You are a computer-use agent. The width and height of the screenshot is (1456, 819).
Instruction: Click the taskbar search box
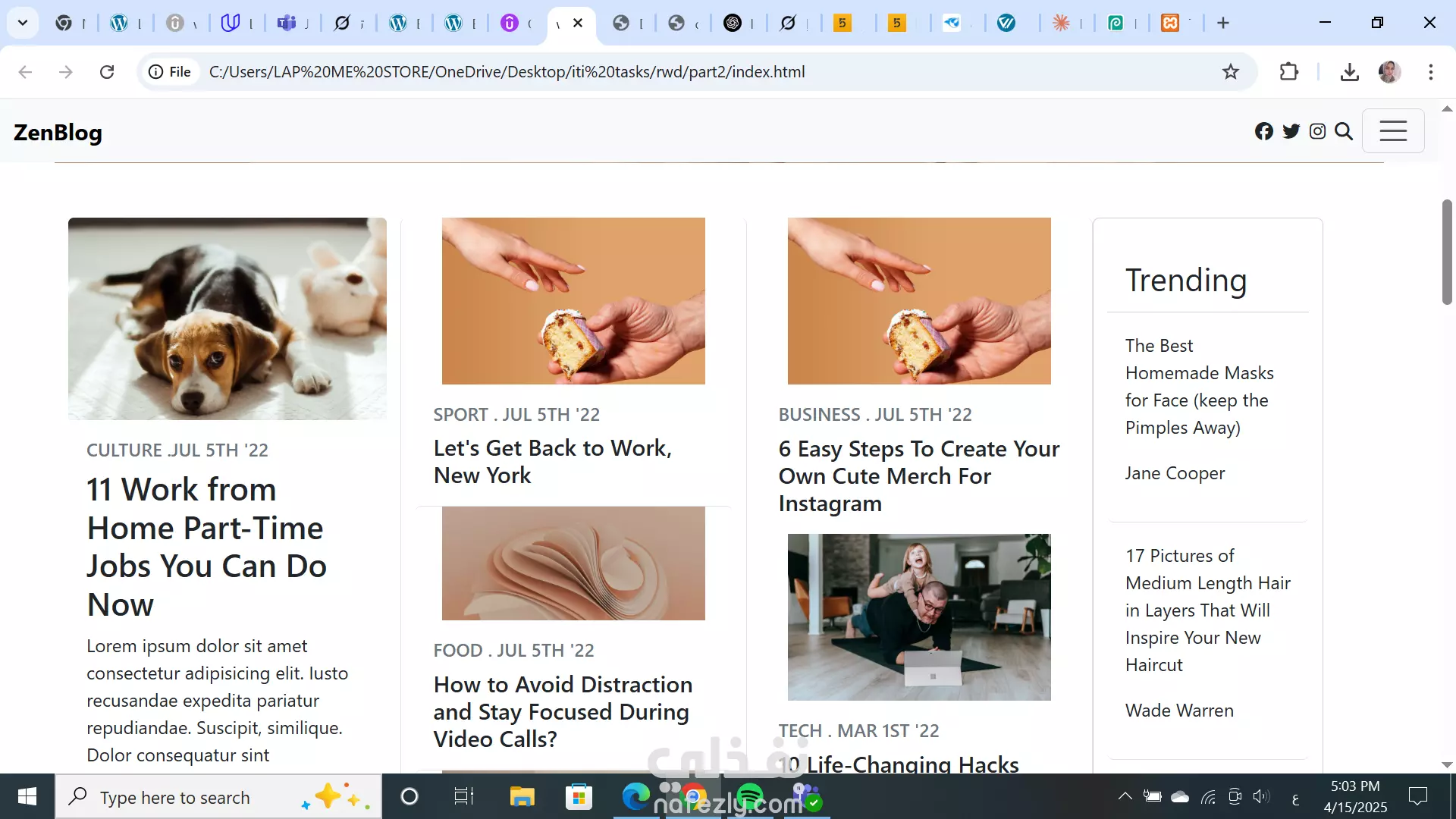click(218, 797)
